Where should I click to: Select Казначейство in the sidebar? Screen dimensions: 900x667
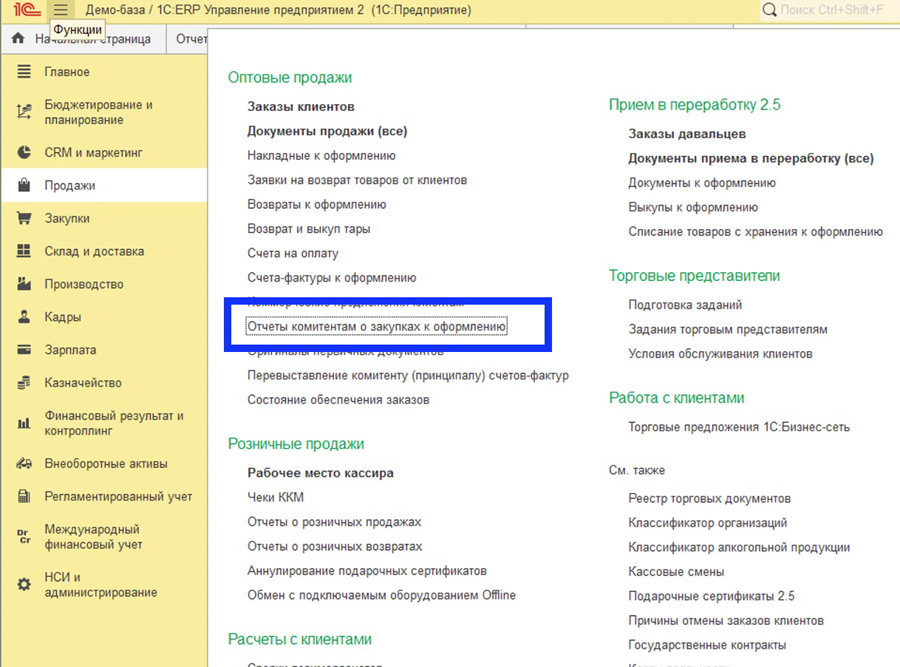click(83, 383)
